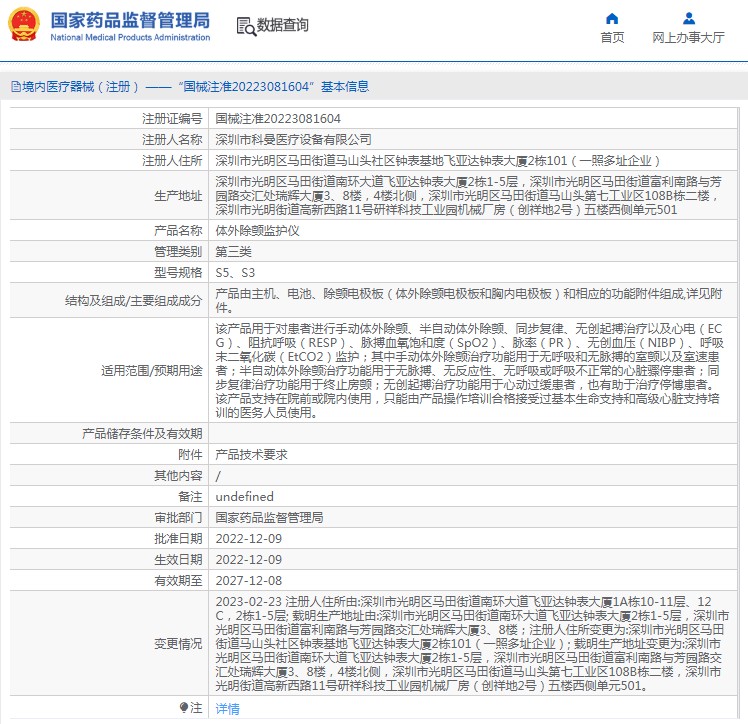Click the national emblem logo
Screen dimensions: 748x724
pos(24,25)
